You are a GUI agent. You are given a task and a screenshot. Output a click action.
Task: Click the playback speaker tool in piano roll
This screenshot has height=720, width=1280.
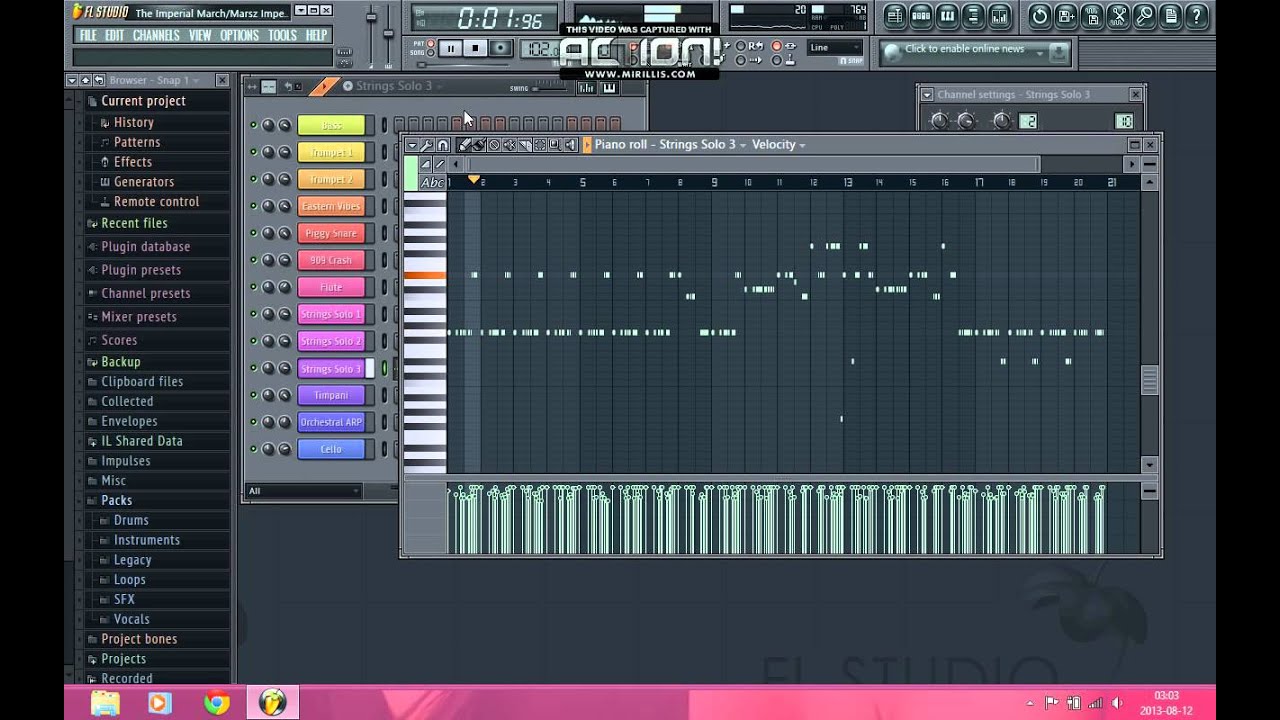tap(570, 145)
